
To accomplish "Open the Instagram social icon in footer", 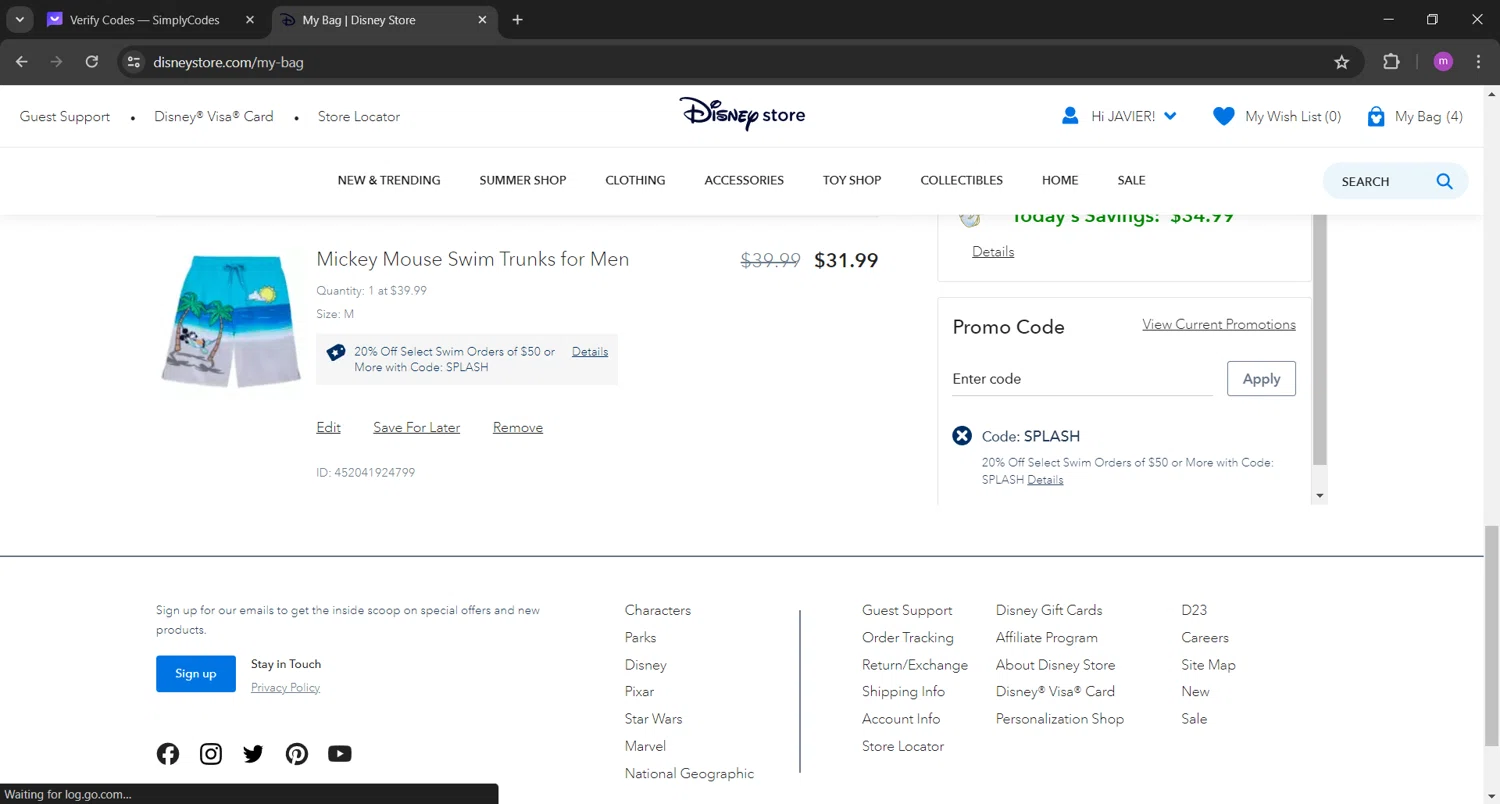I will (x=211, y=754).
